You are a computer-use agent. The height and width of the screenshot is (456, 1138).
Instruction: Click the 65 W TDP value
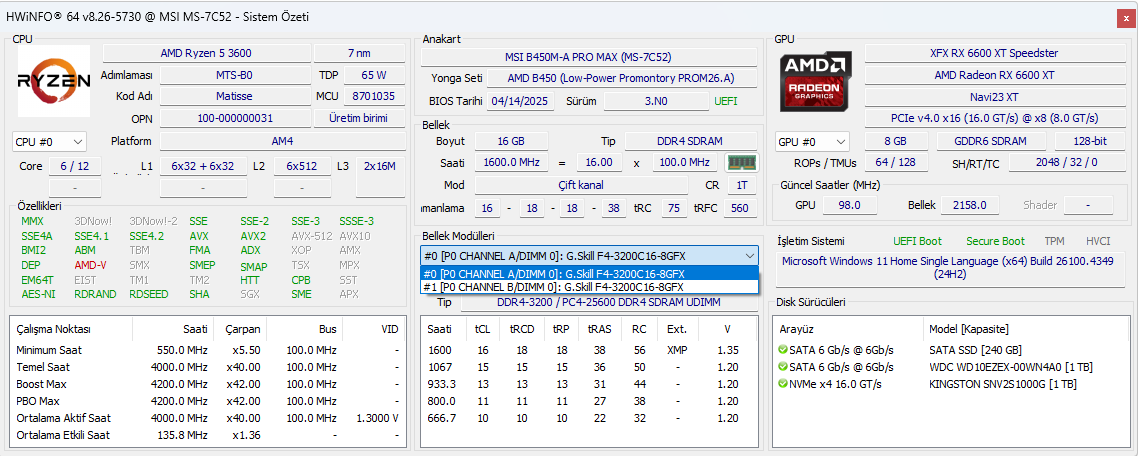373,75
